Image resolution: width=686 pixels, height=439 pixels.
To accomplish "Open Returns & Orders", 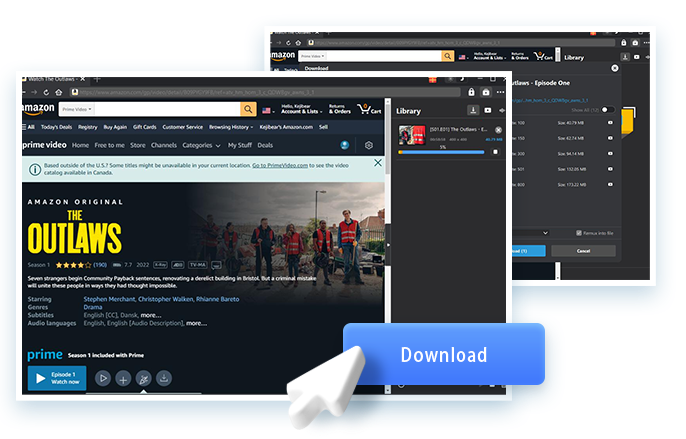I will pos(340,109).
